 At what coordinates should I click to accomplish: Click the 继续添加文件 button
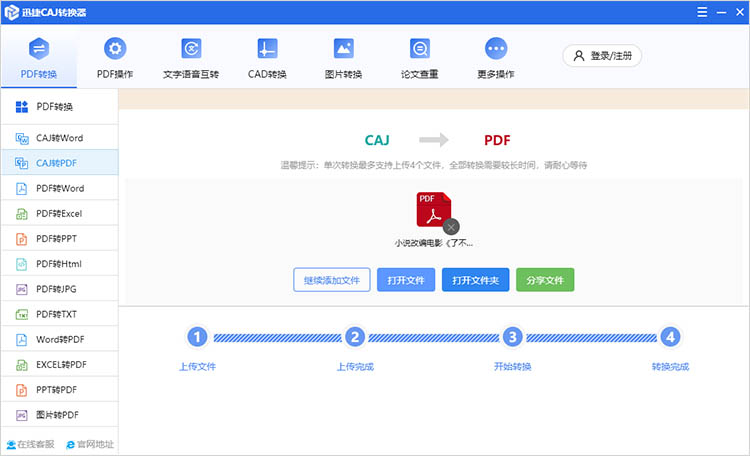pyautogui.click(x=331, y=280)
